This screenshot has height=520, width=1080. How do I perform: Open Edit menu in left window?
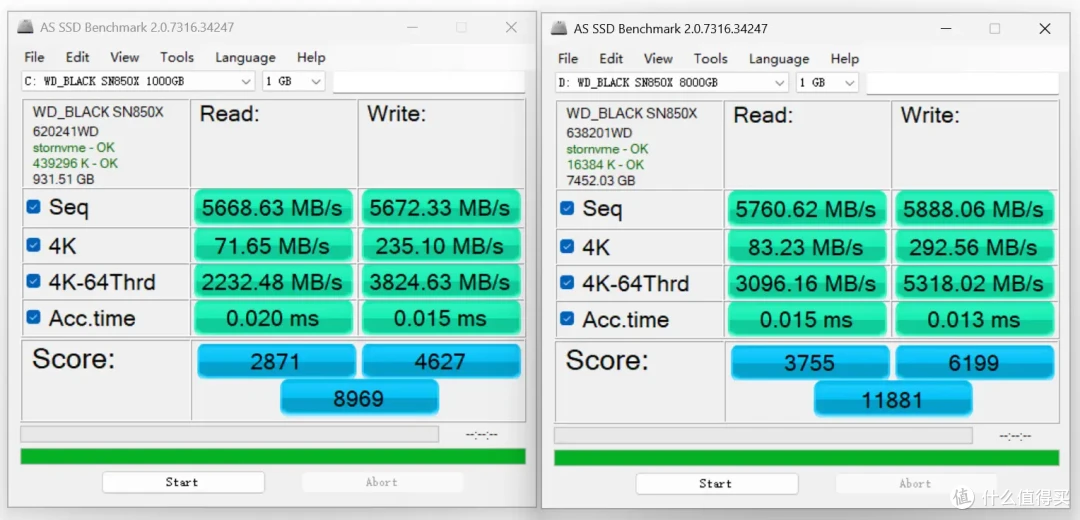point(78,57)
